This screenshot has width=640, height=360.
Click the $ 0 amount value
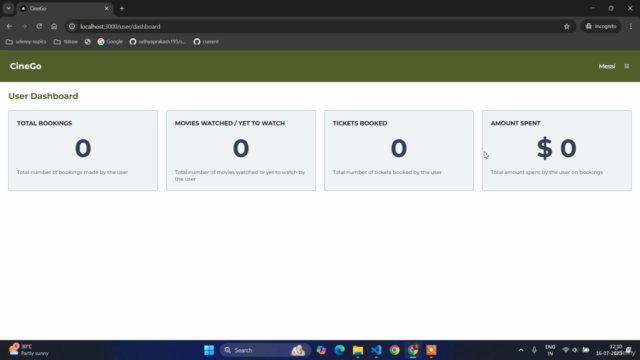click(x=556, y=148)
